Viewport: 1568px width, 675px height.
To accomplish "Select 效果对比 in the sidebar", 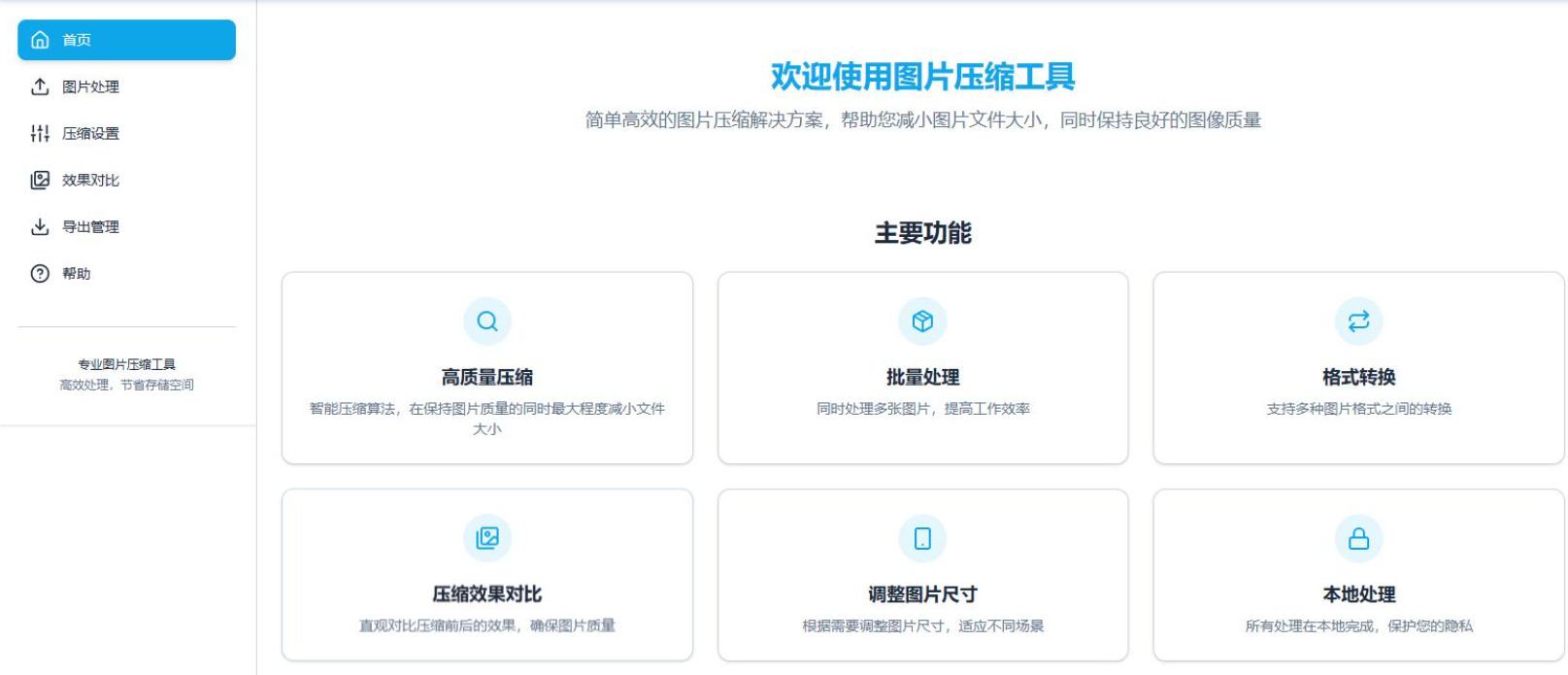I will (126, 180).
